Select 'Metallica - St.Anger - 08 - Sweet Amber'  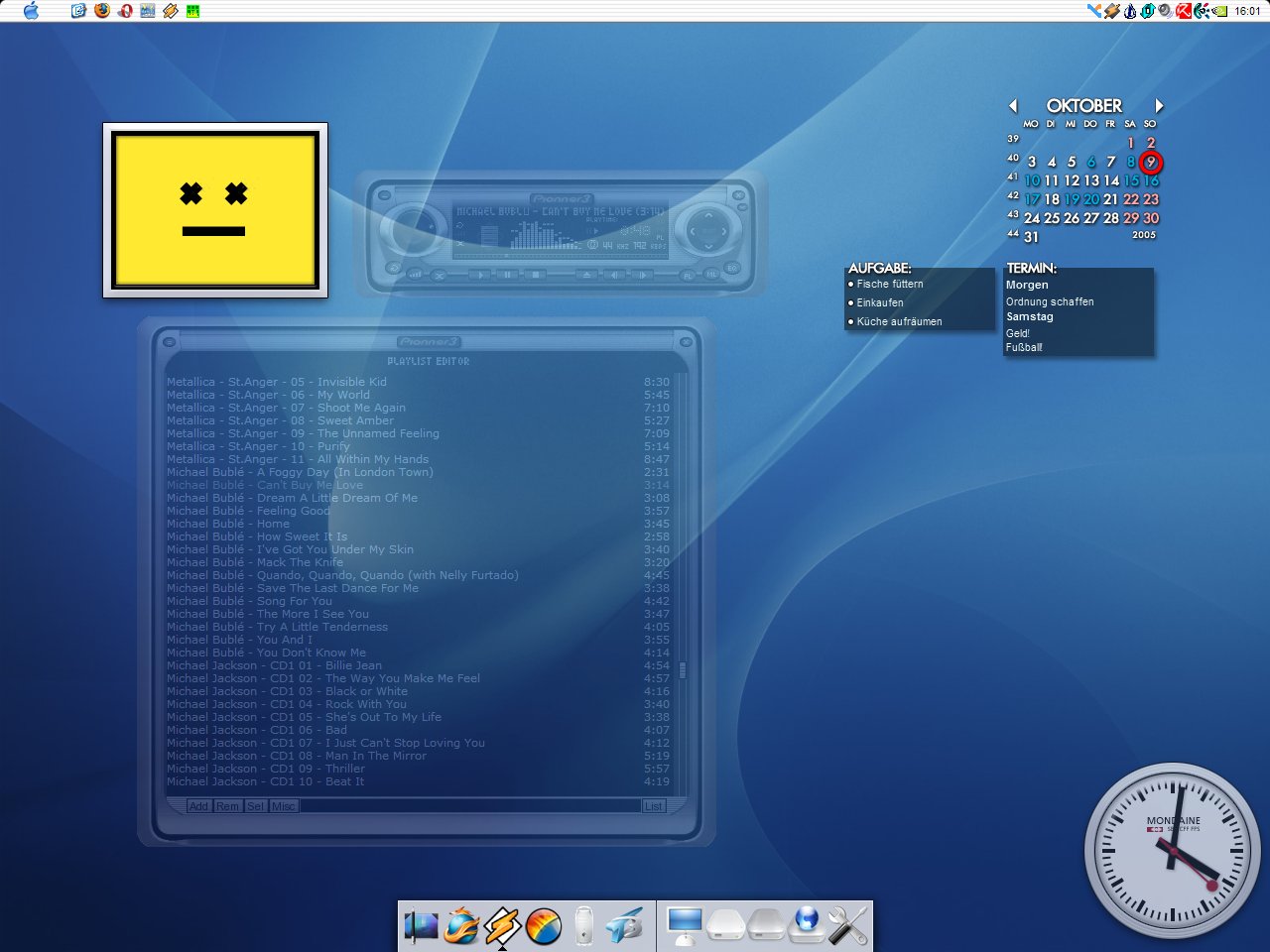pos(418,420)
